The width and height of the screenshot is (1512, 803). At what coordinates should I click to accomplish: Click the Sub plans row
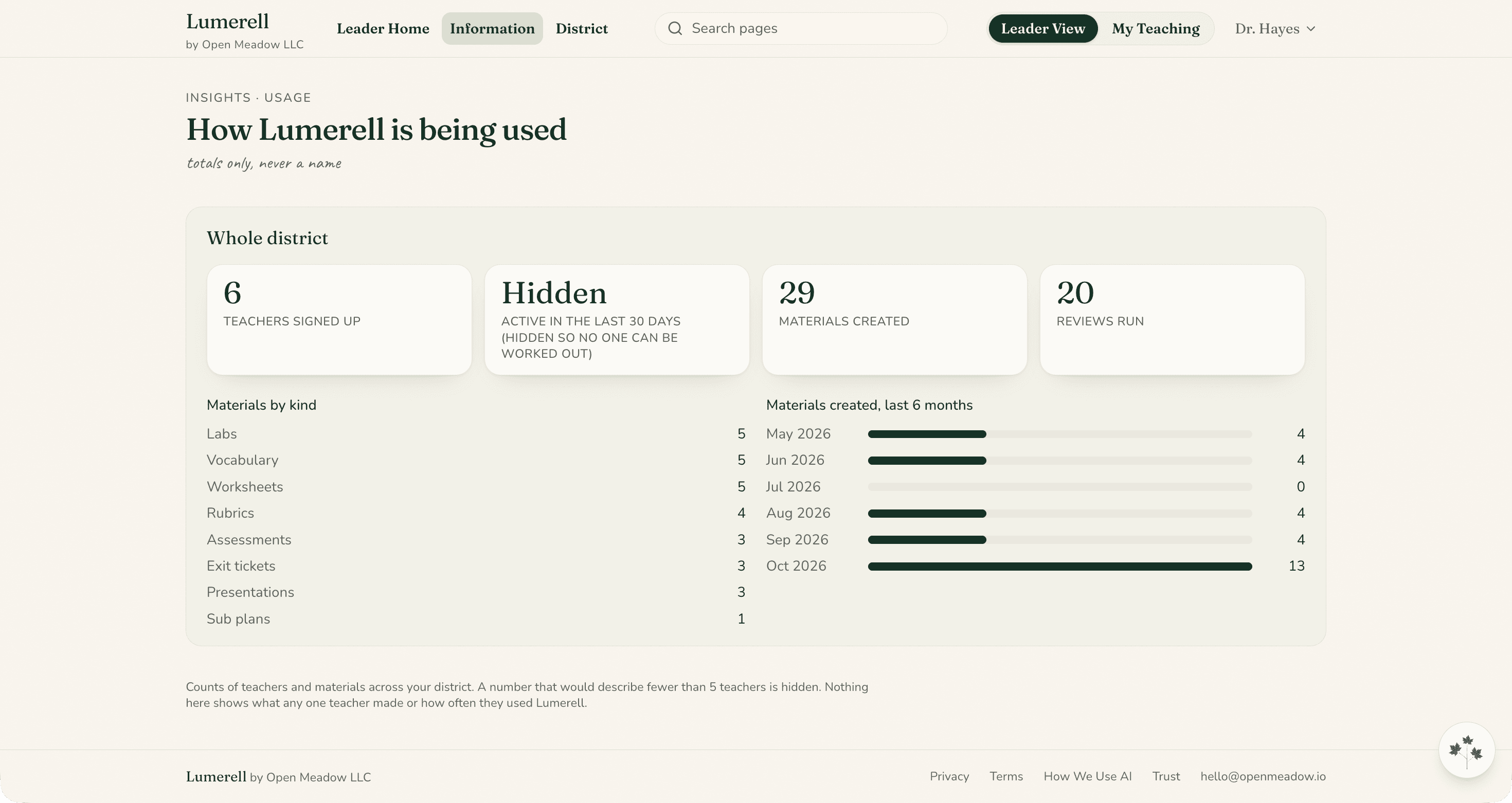point(476,618)
